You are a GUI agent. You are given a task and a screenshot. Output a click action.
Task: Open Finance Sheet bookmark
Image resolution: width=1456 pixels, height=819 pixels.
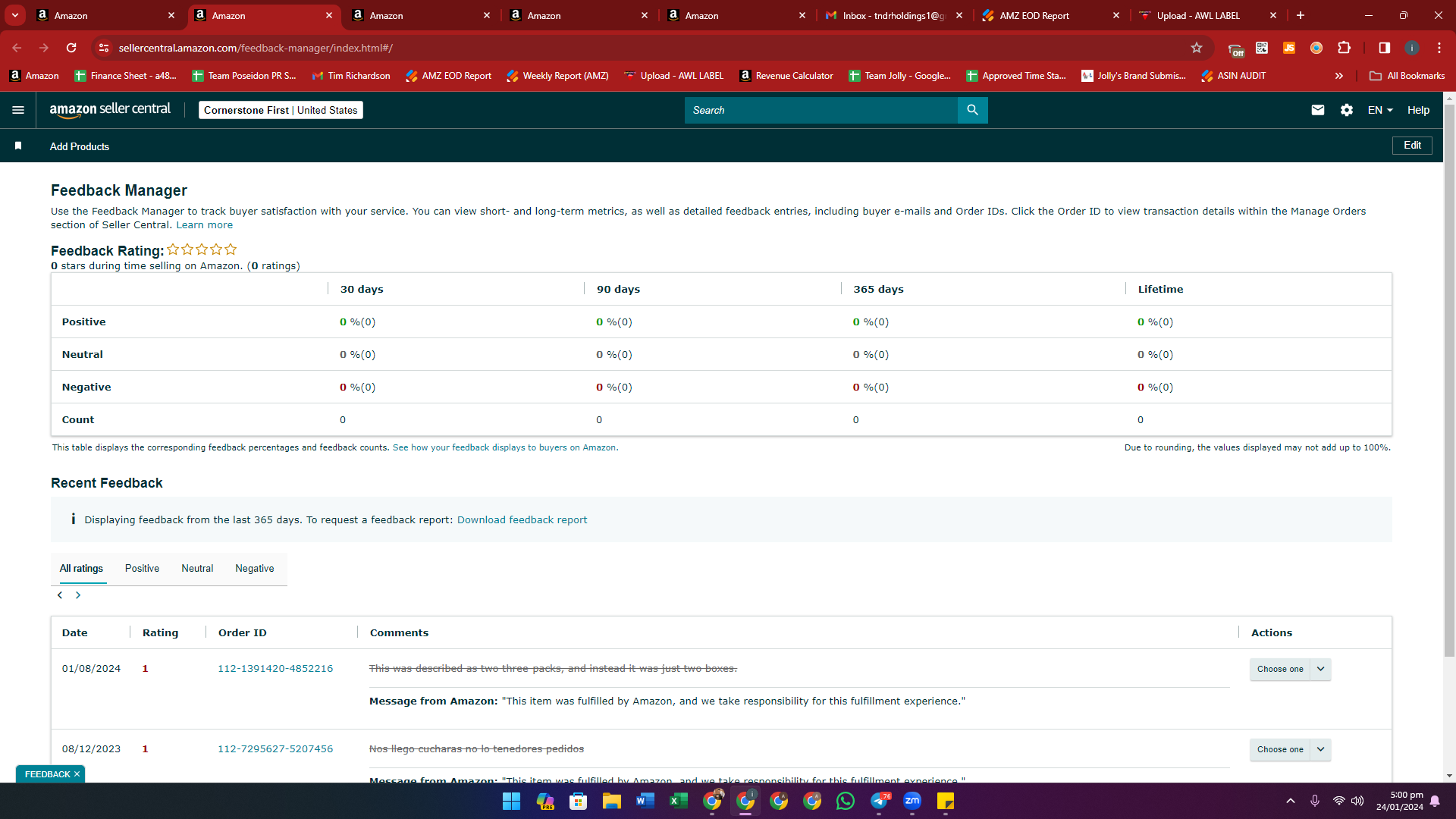pos(125,76)
